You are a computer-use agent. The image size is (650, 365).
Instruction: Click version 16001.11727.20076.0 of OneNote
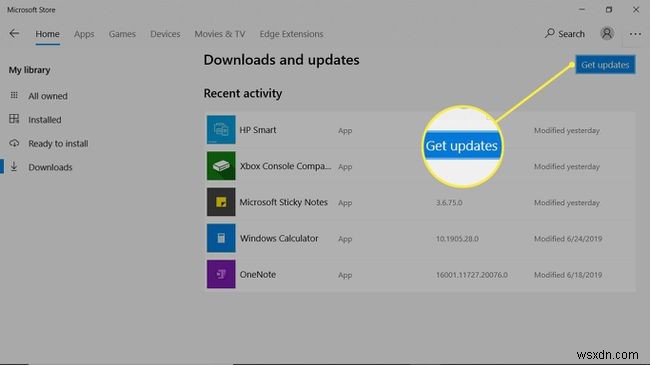472,275
